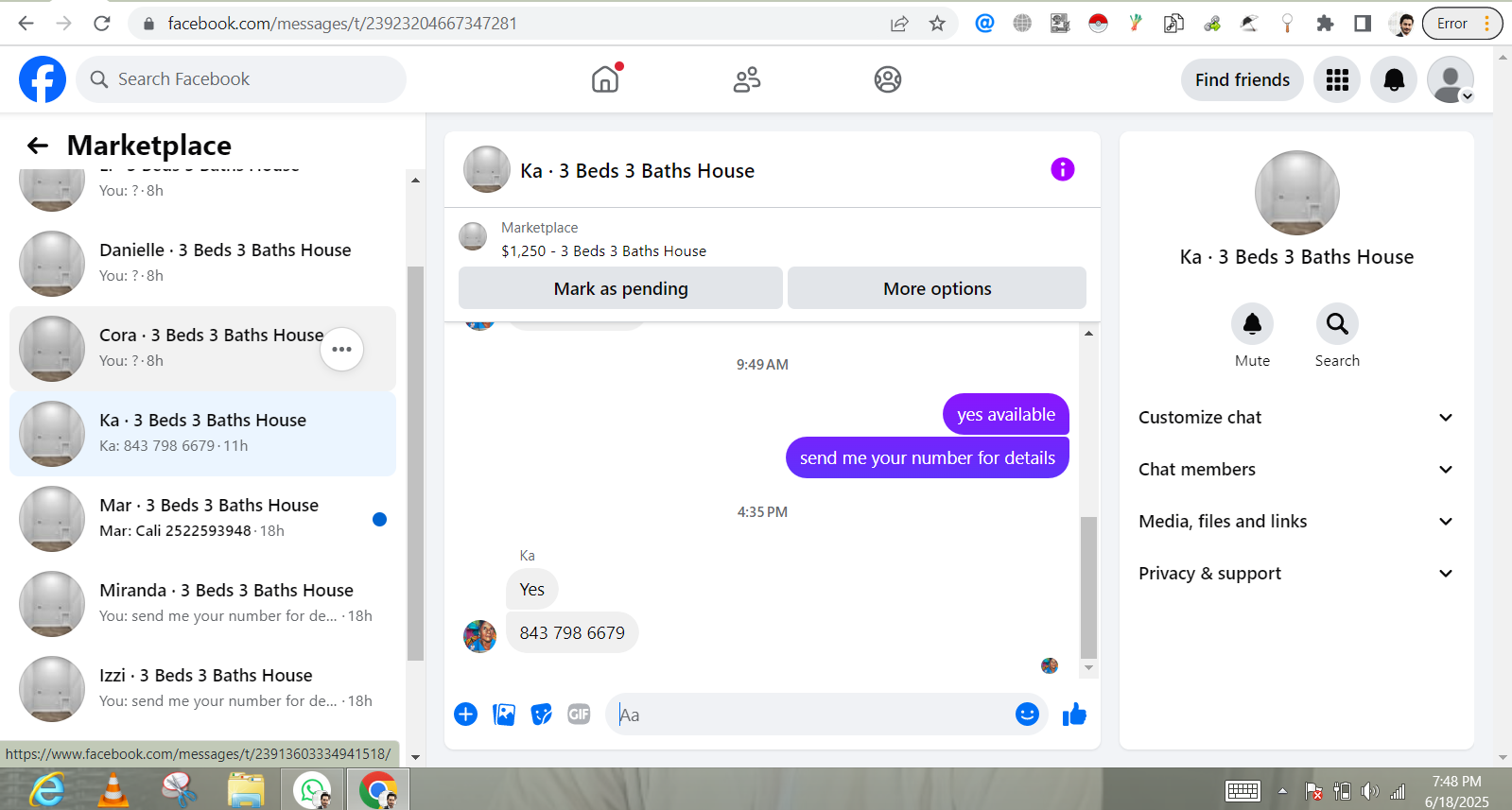
Task: Open the Groups icon in the top navigation
Action: click(x=888, y=79)
